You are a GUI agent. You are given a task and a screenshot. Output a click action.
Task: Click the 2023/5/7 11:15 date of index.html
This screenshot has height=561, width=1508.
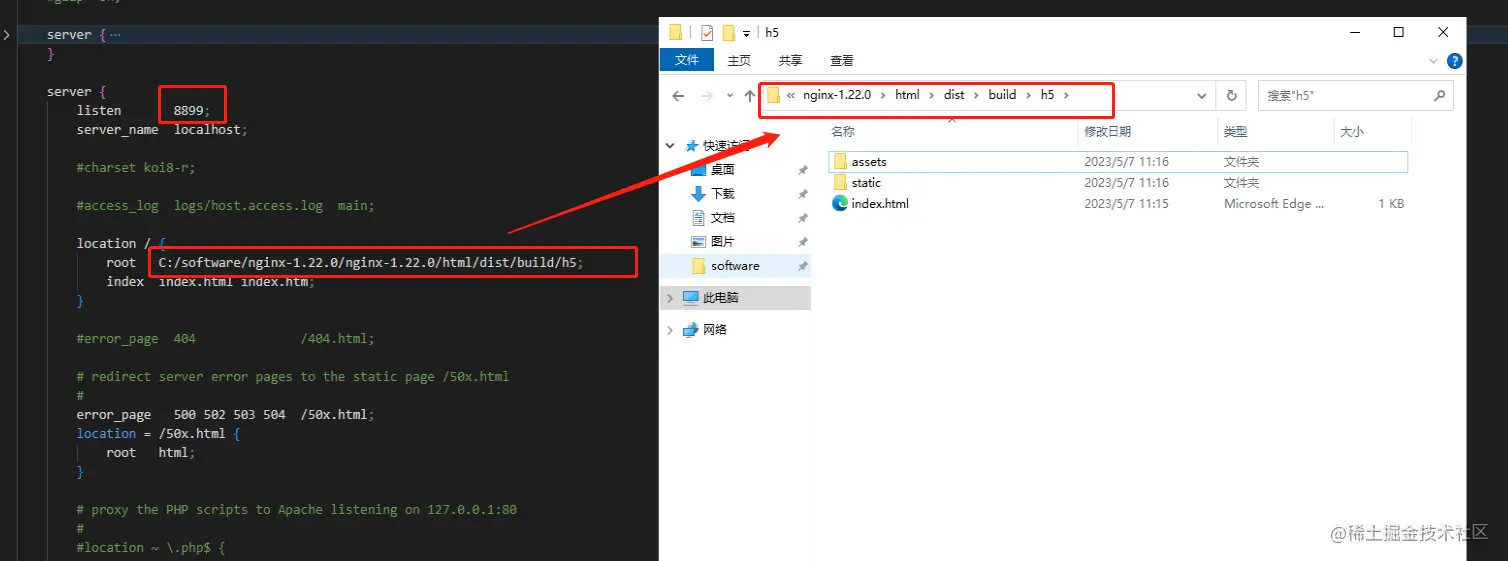(x=1126, y=204)
